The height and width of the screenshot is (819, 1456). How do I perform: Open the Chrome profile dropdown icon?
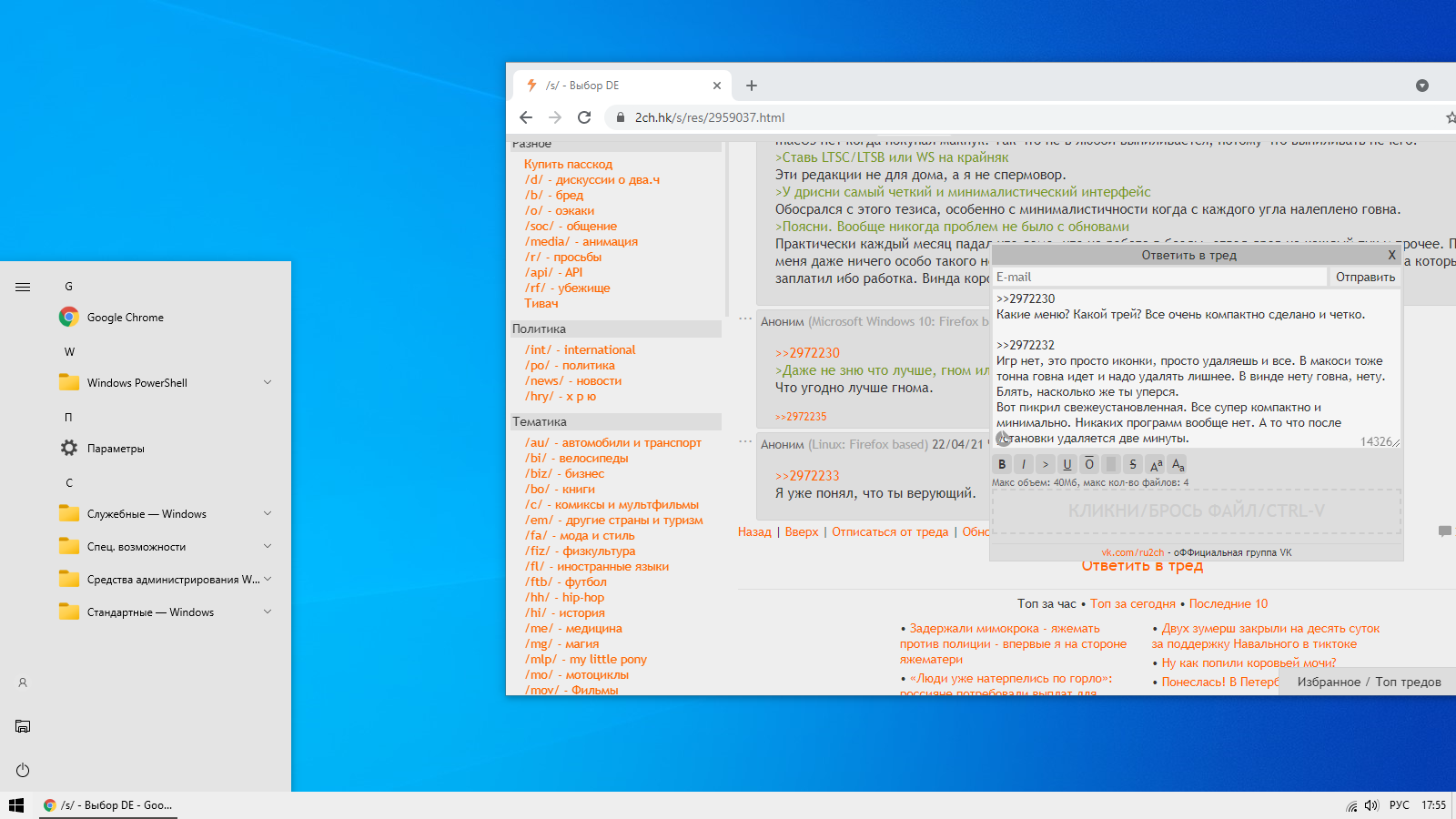[x=1422, y=86]
